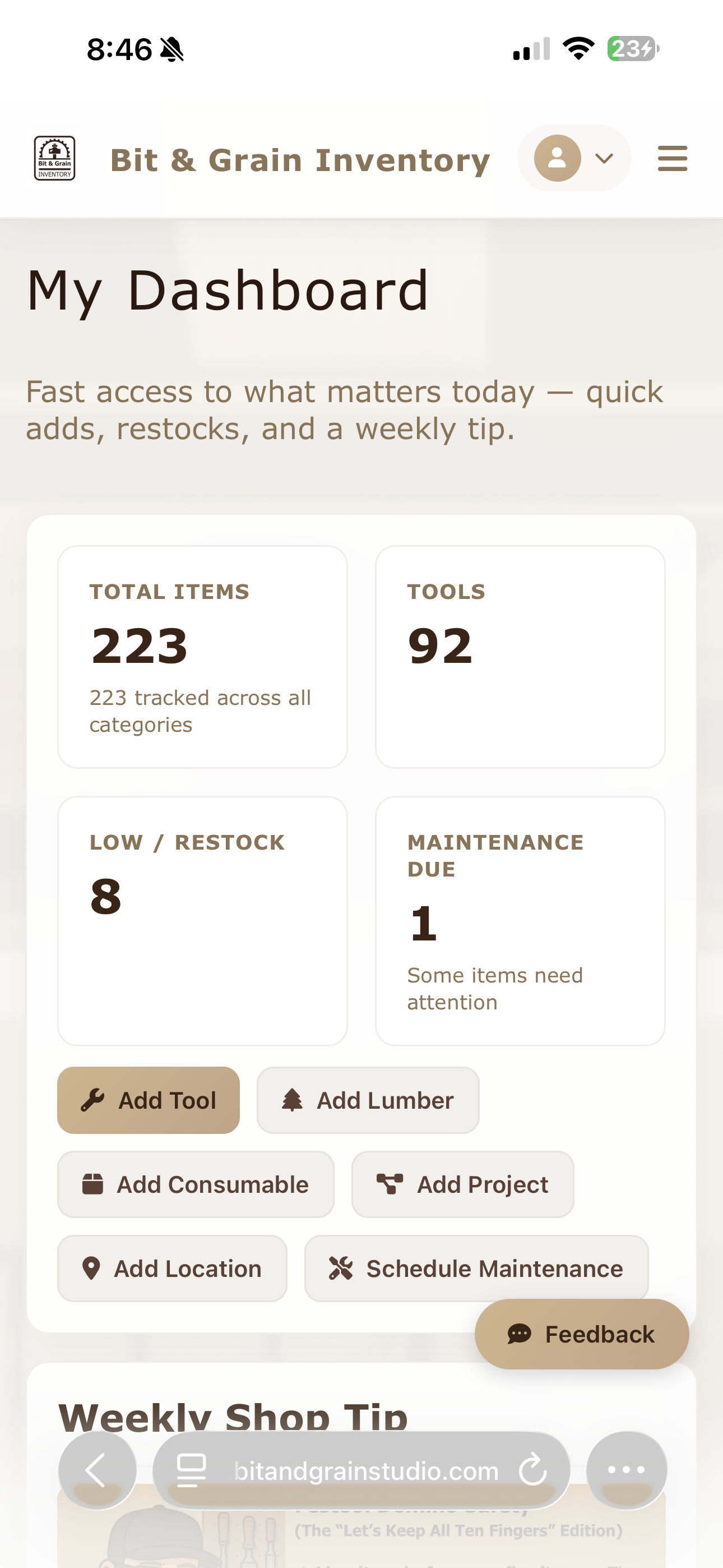Open the hamburger menu icon

point(672,158)
